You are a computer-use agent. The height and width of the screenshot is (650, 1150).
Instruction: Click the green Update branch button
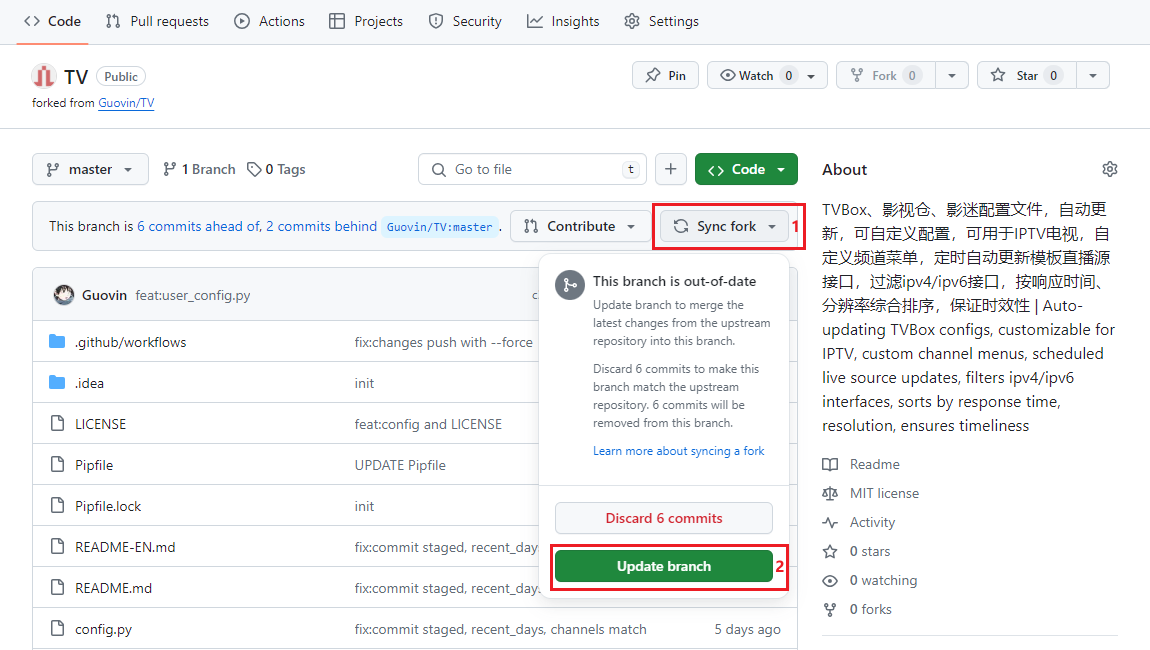tap(664, 566)
